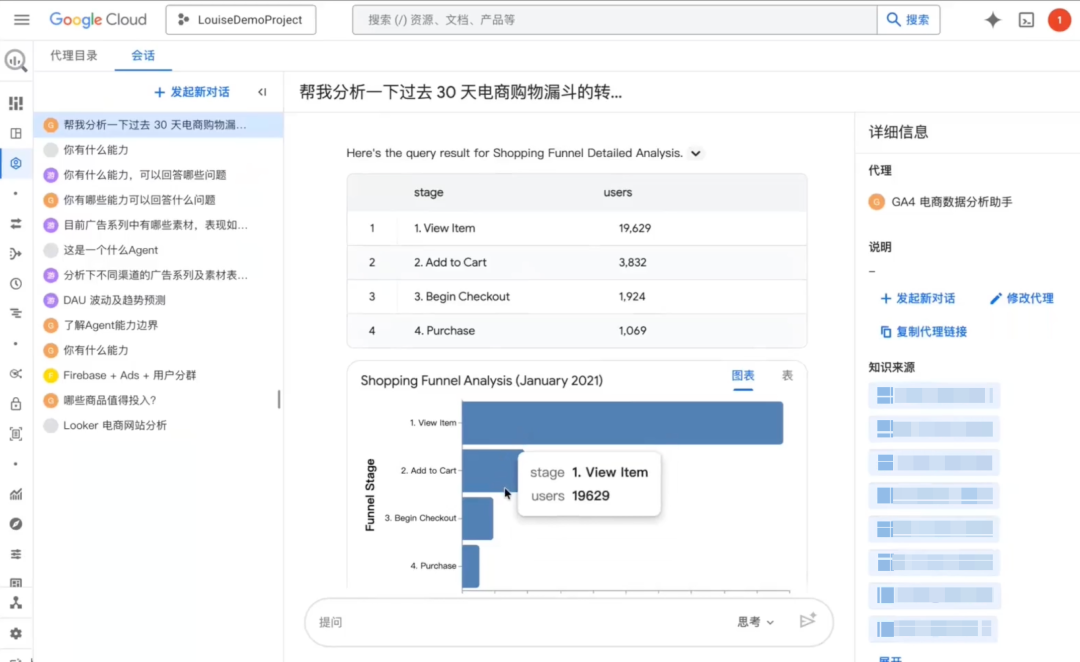This screenshot has width=1080, height=662.
Task: Activate the Cloud Shell terminal icon
Action: click(1026, 20)
